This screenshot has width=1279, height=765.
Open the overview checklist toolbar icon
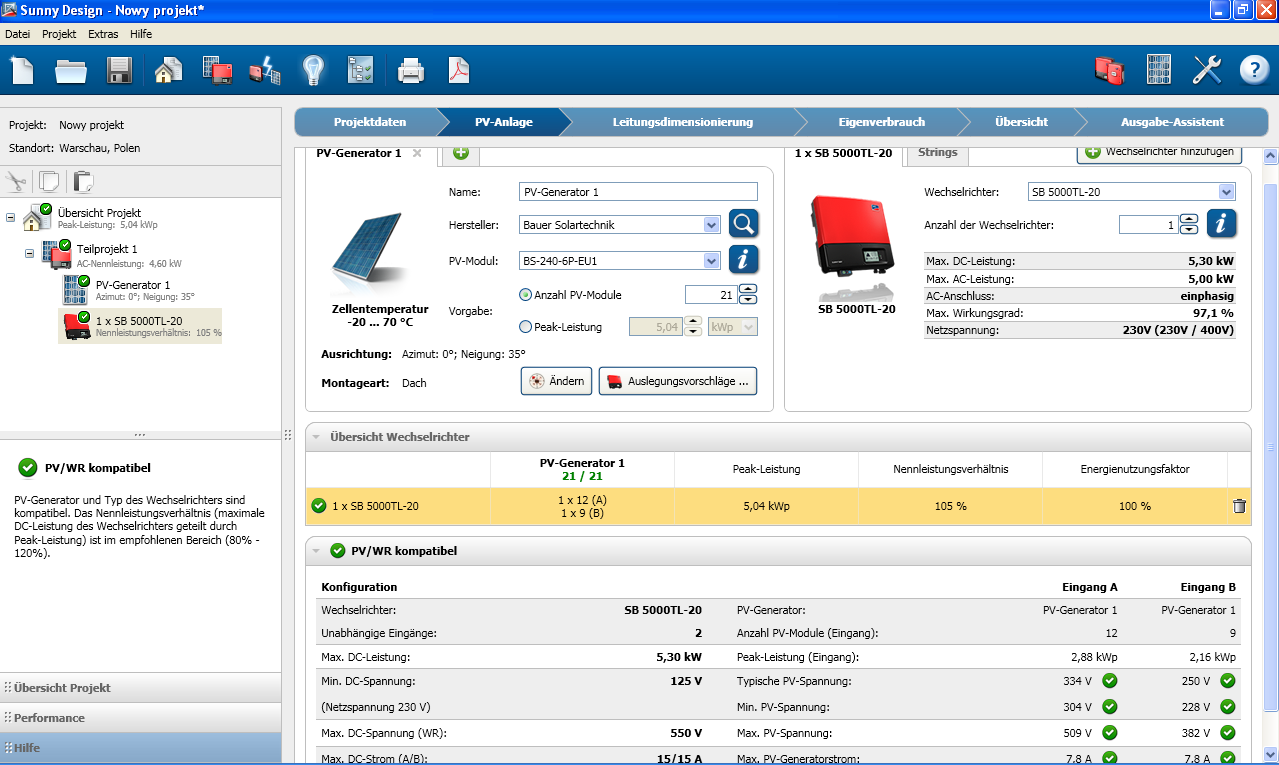pyautogui.click(x=360, y=70)
